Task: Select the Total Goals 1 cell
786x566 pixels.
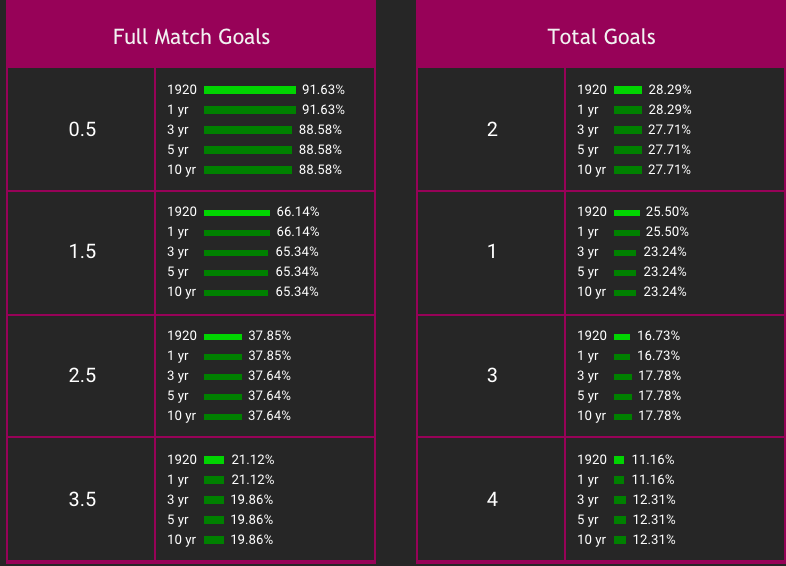Action: [491, 252]
